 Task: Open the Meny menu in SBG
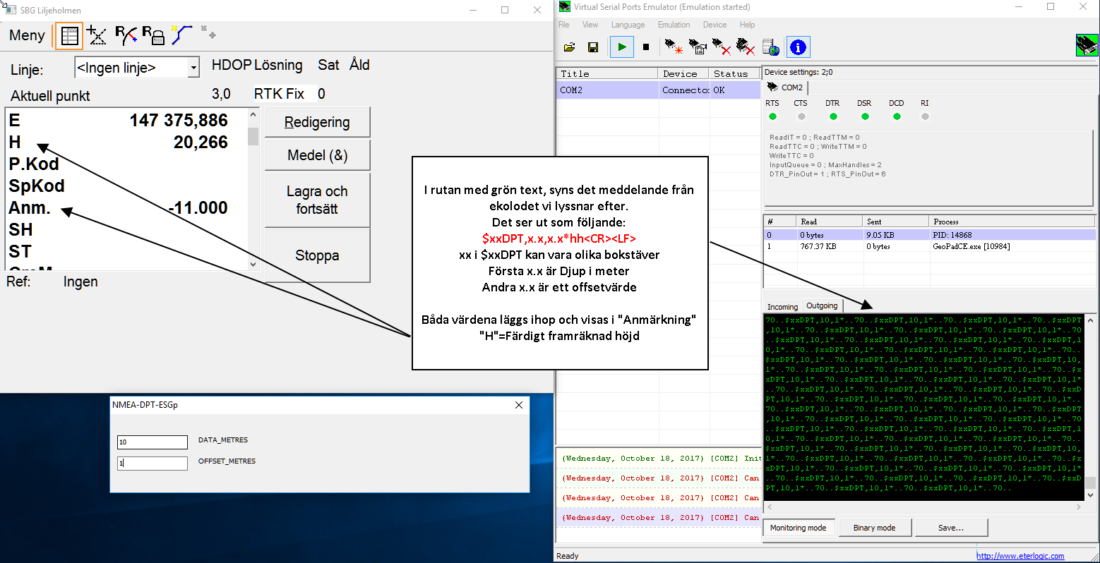27,35
